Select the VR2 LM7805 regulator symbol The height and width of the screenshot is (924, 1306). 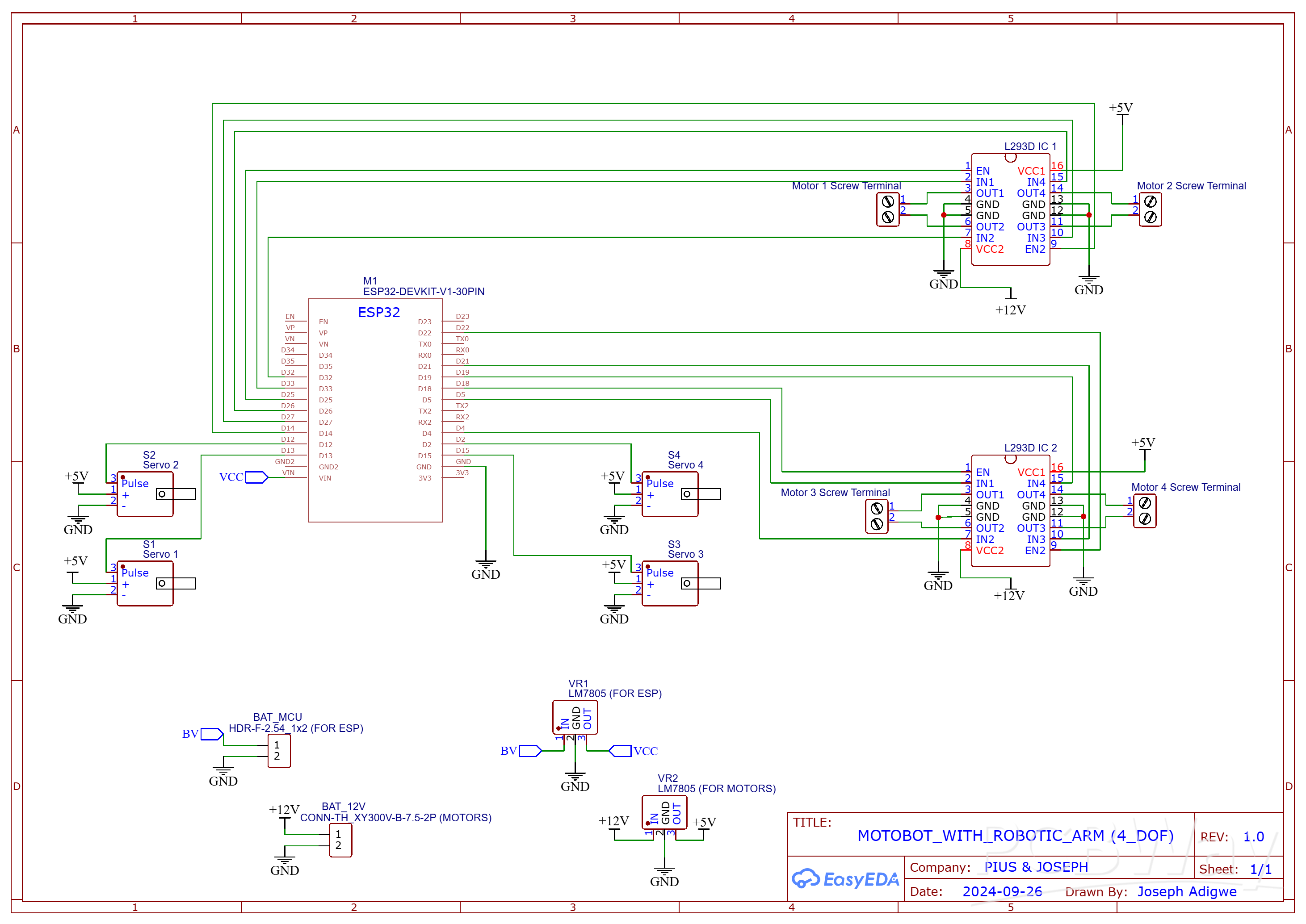[x=664, y=812]
